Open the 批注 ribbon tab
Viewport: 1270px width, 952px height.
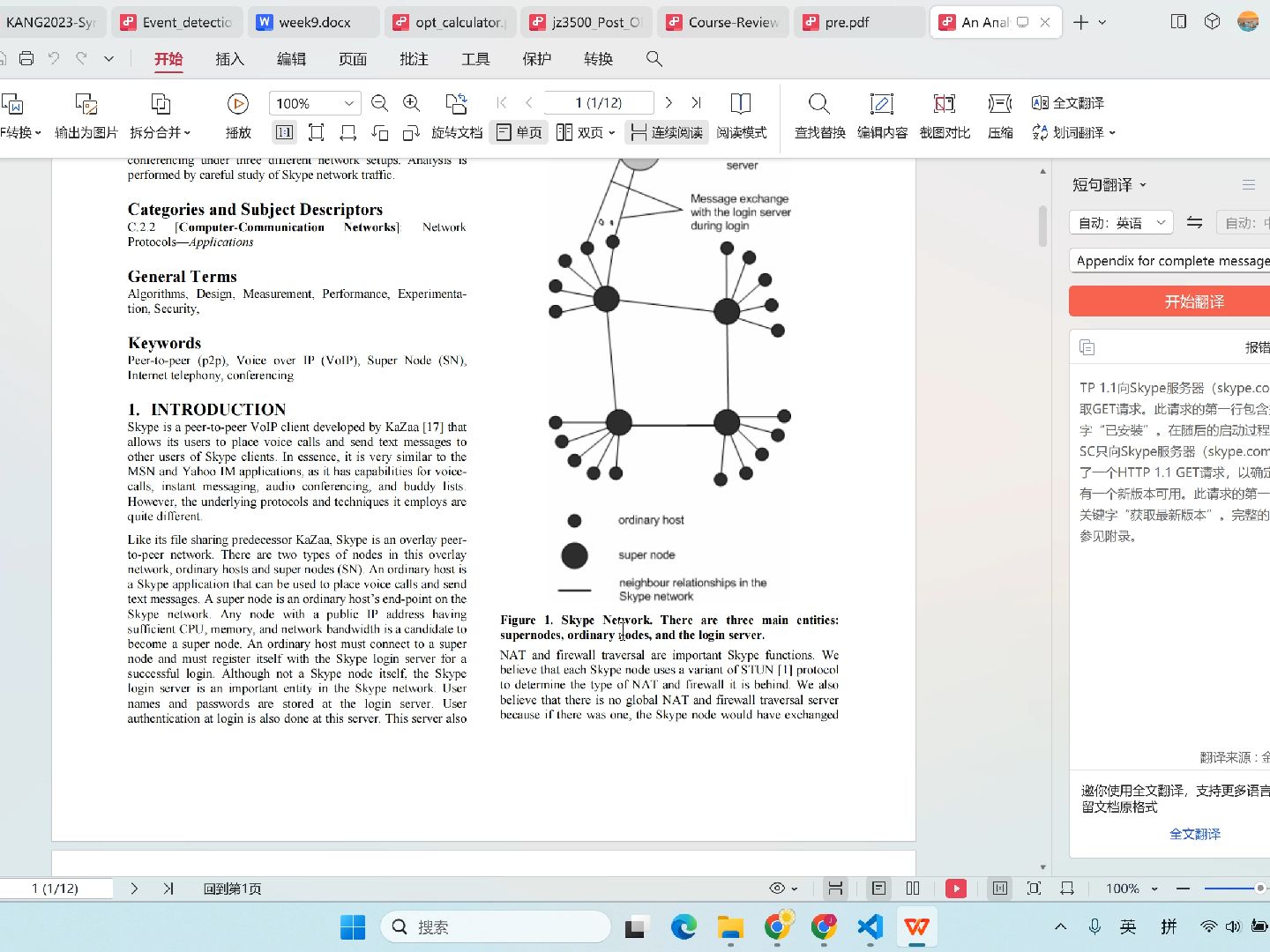pyautogui.click(x=414, y=59)
